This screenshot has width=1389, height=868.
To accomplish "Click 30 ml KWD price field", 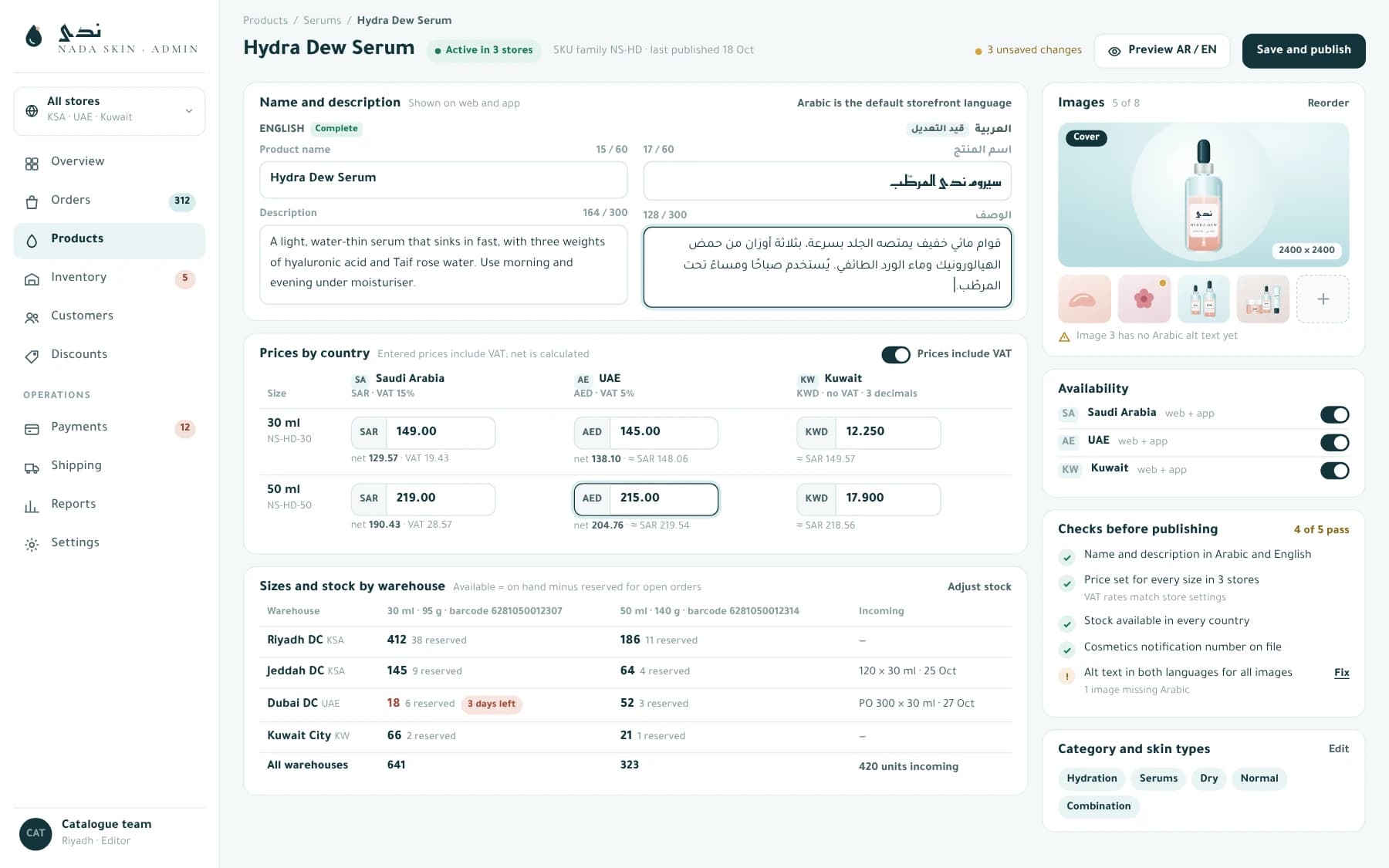I will tap(869, 432).
